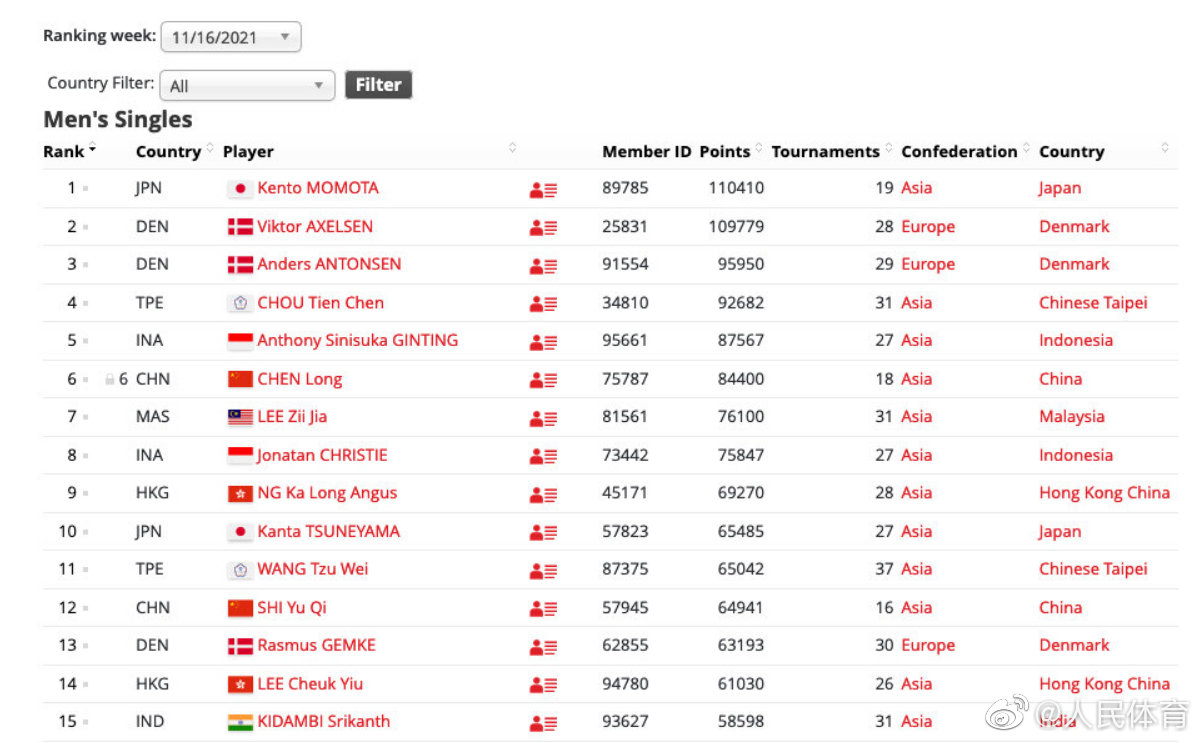Open profile icon for KIDAMBI Srikanth

pos(543,723)
